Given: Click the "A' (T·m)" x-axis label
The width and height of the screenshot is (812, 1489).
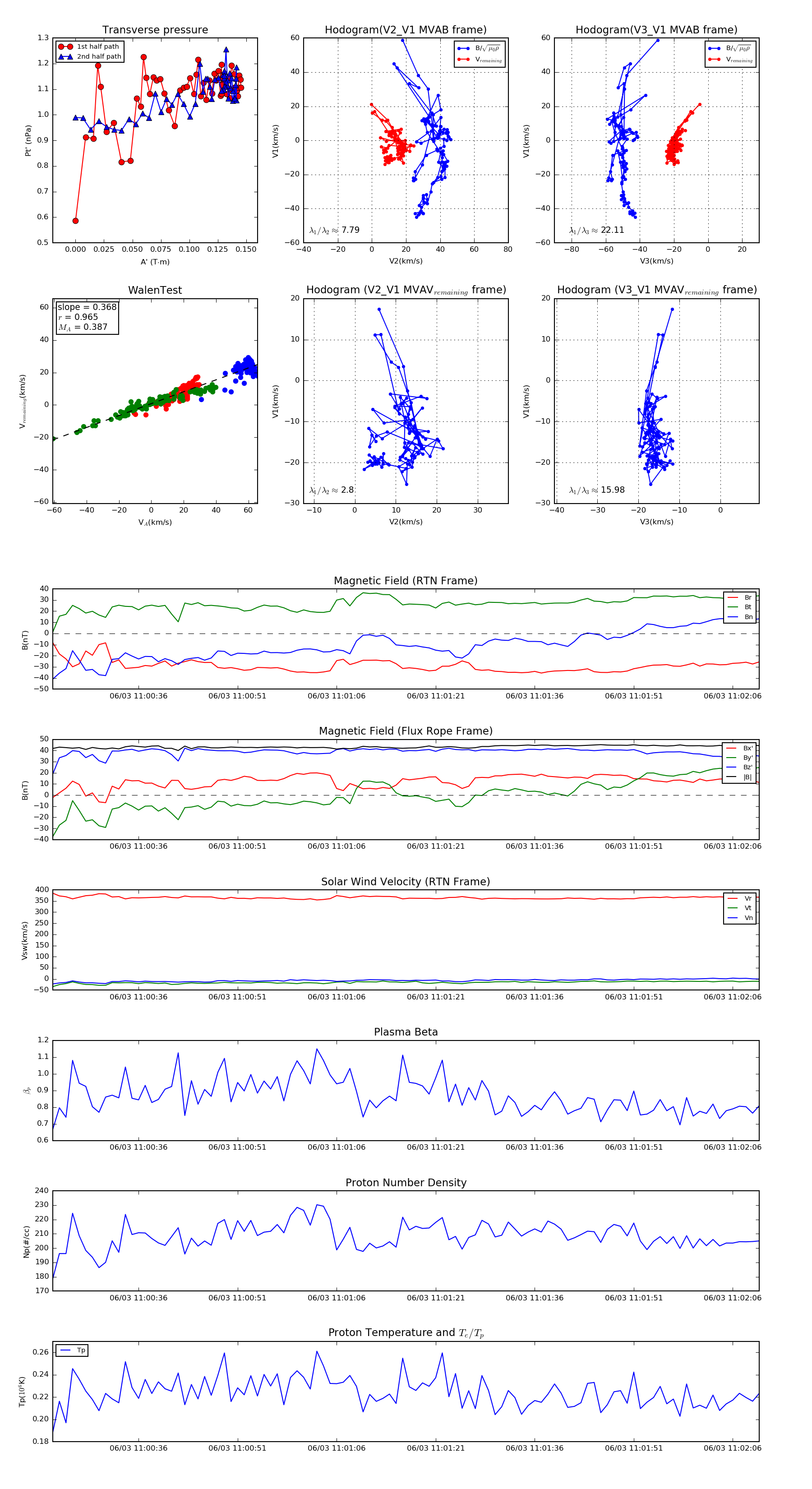Looking at the screenshot, I should point(155,262).
